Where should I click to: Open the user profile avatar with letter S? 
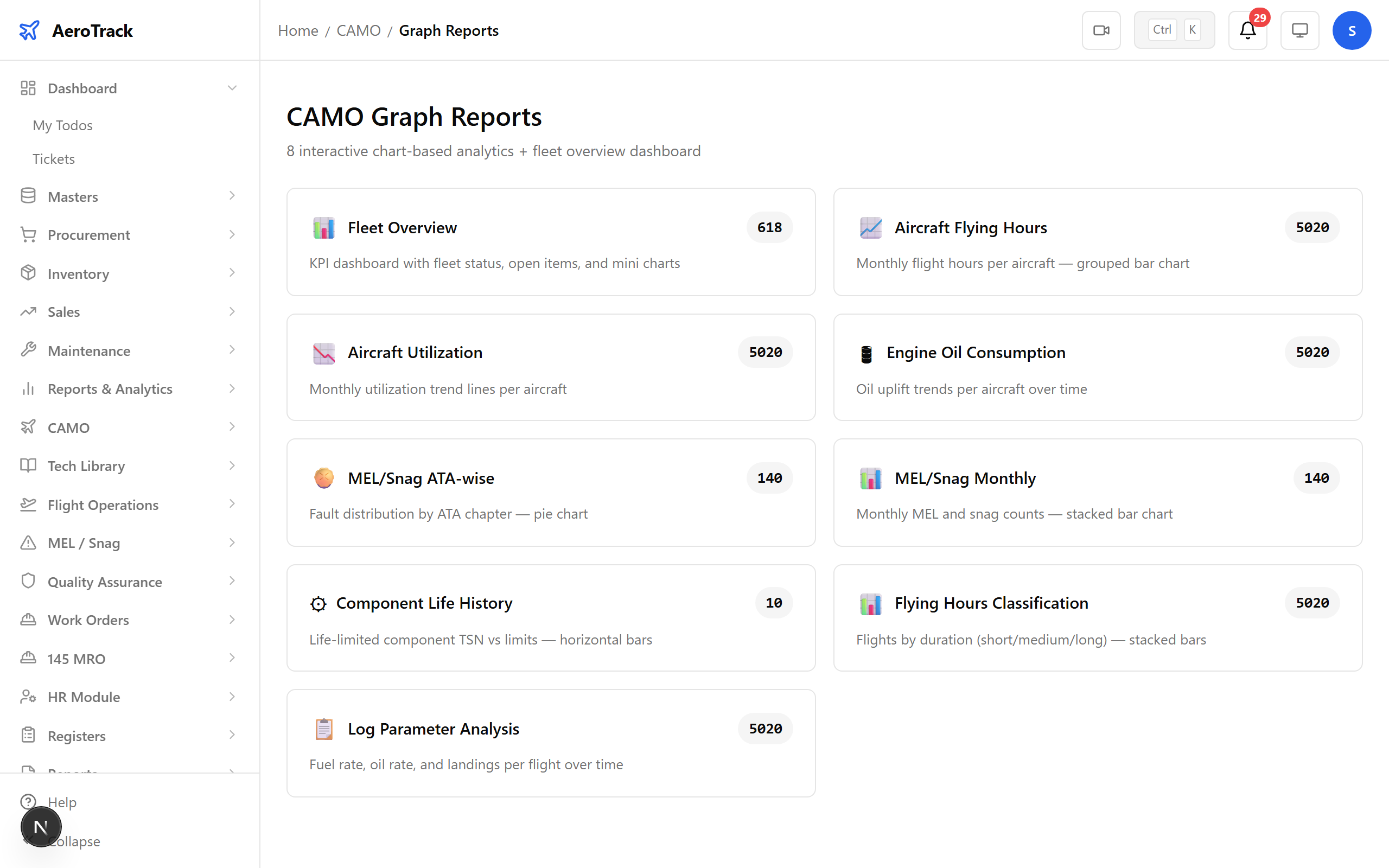[x=1352, y=30]
